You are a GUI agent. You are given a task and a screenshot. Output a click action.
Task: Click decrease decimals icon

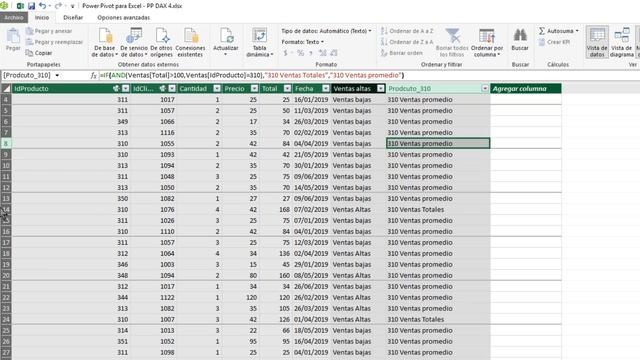click(334, 53)
